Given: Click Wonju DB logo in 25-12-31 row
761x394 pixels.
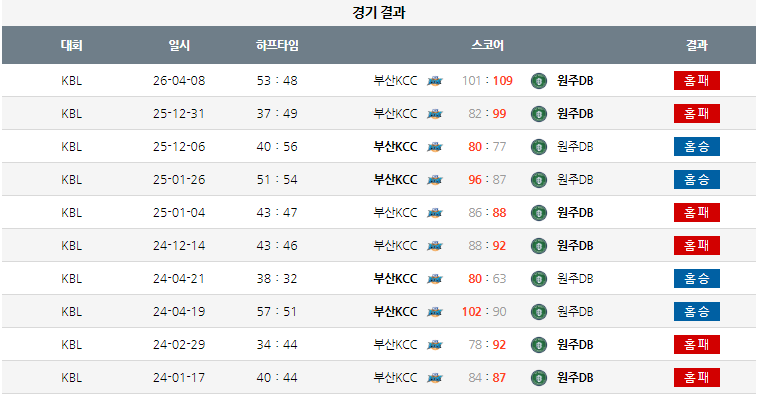Looking at the screenshot, I should pyautogui.click(x=539, y=114).
